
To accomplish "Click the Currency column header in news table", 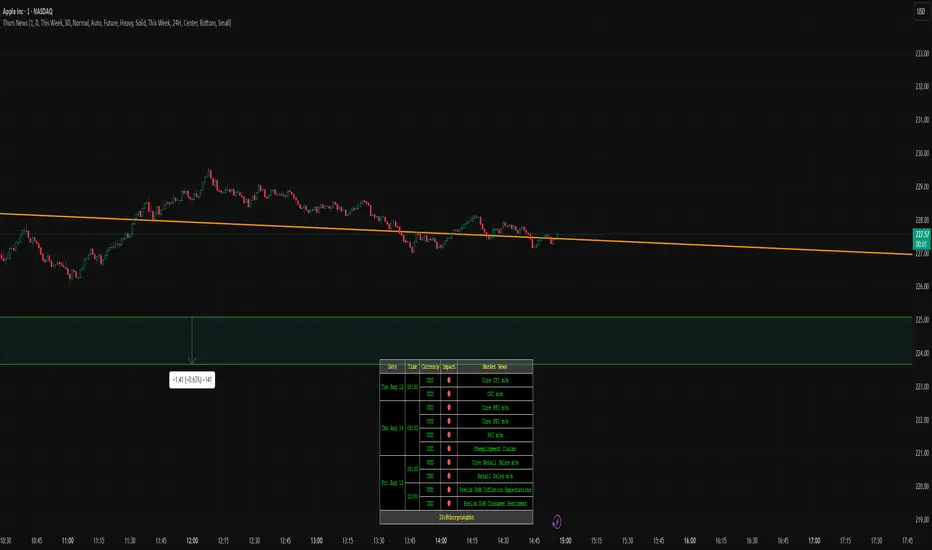I will point(431,366).
